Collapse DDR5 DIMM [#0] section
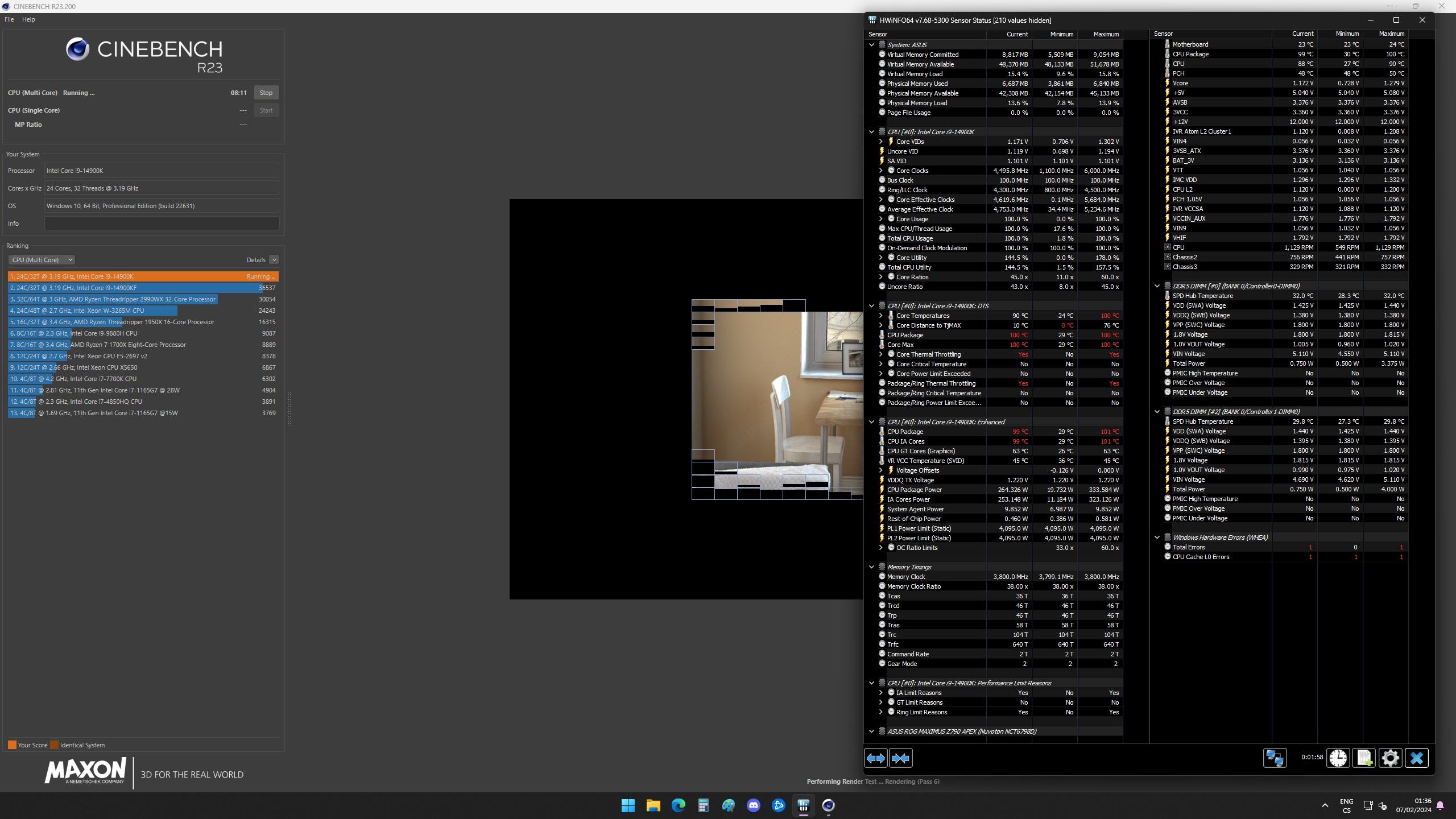 1157,286
